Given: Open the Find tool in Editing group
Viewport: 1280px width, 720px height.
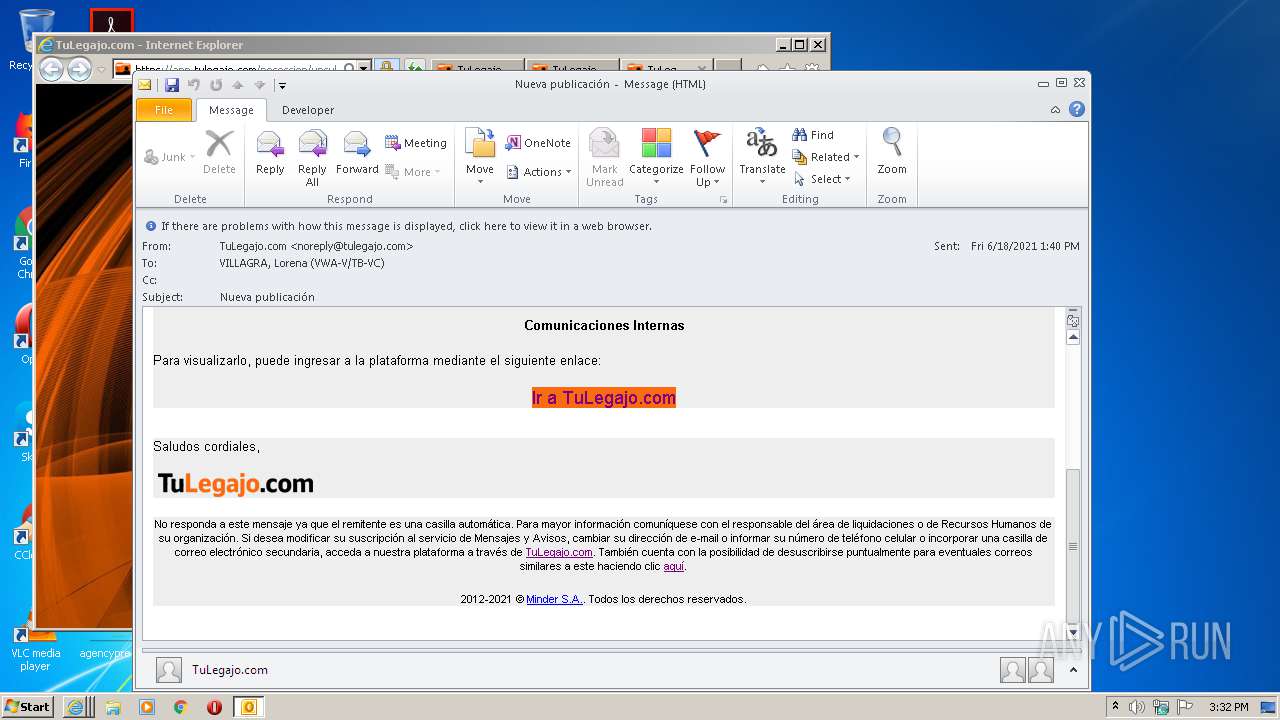Looking at the screenshot, I should point(813,134).
